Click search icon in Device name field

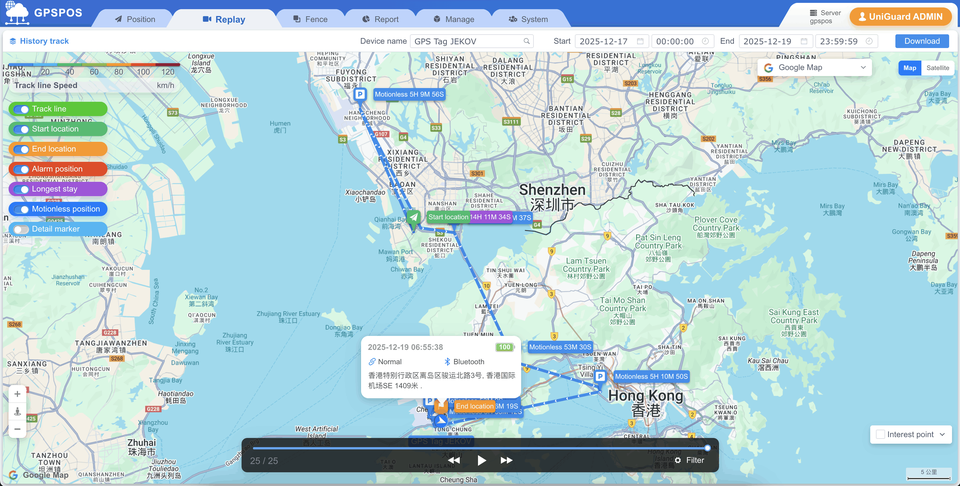pyautogui.click(x=526, y=41)
